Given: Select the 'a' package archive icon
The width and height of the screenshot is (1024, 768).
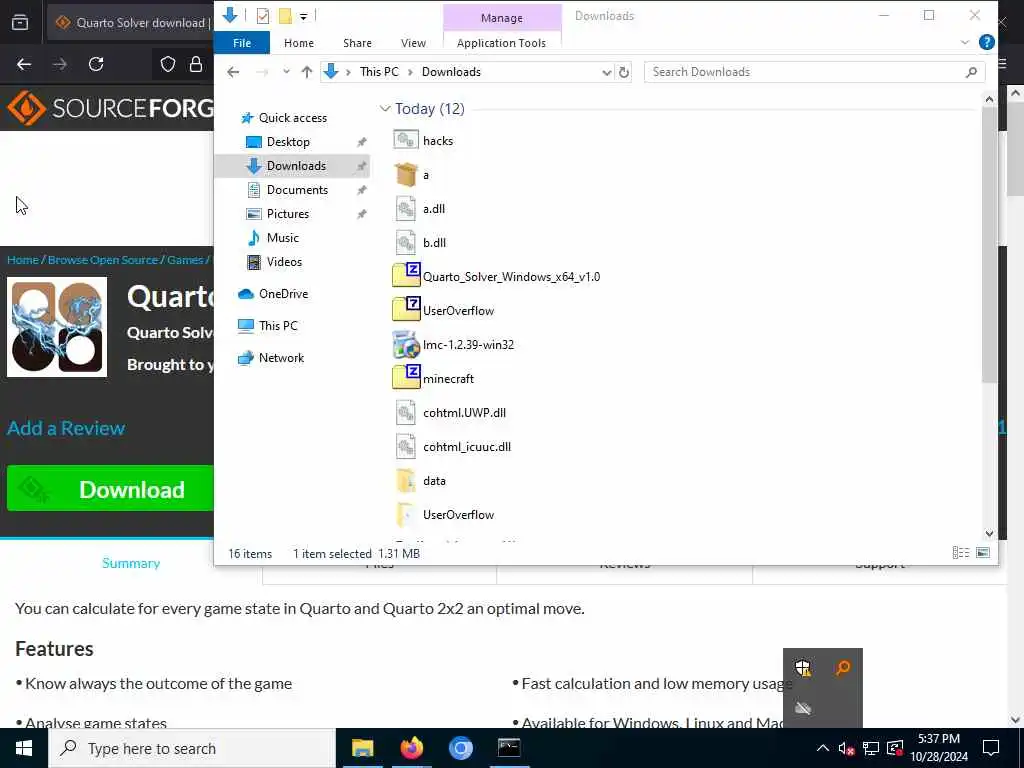Looking at the screenshot, I should [x=406, y=174].
